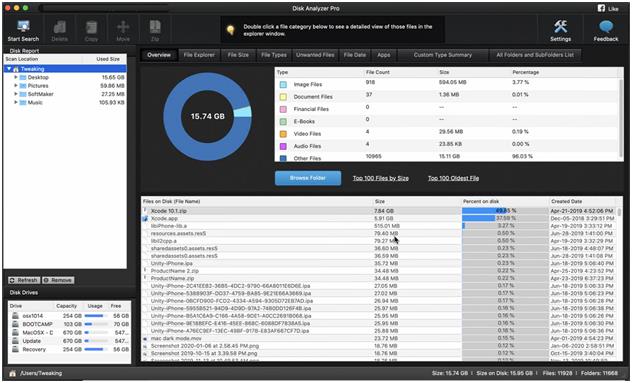Click the Facebook Like icon
The image size is (632, 383).
(601, 8)
